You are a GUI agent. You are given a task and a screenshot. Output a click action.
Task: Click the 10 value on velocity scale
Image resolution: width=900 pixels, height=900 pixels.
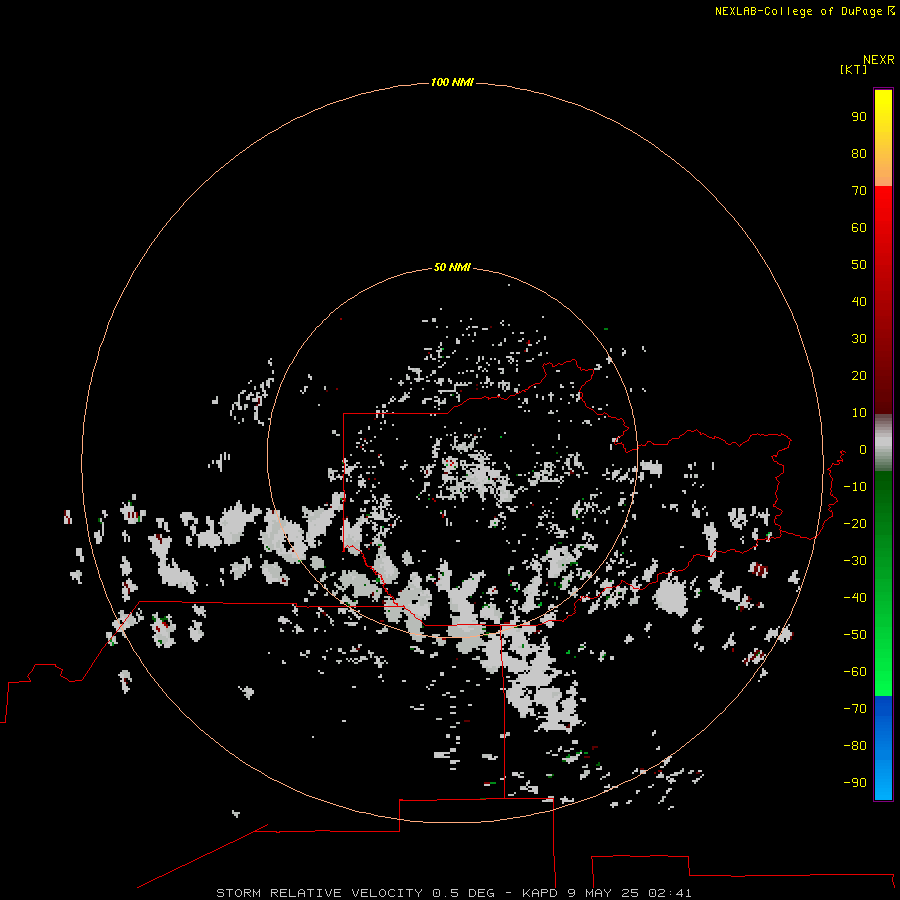(859, 413)
